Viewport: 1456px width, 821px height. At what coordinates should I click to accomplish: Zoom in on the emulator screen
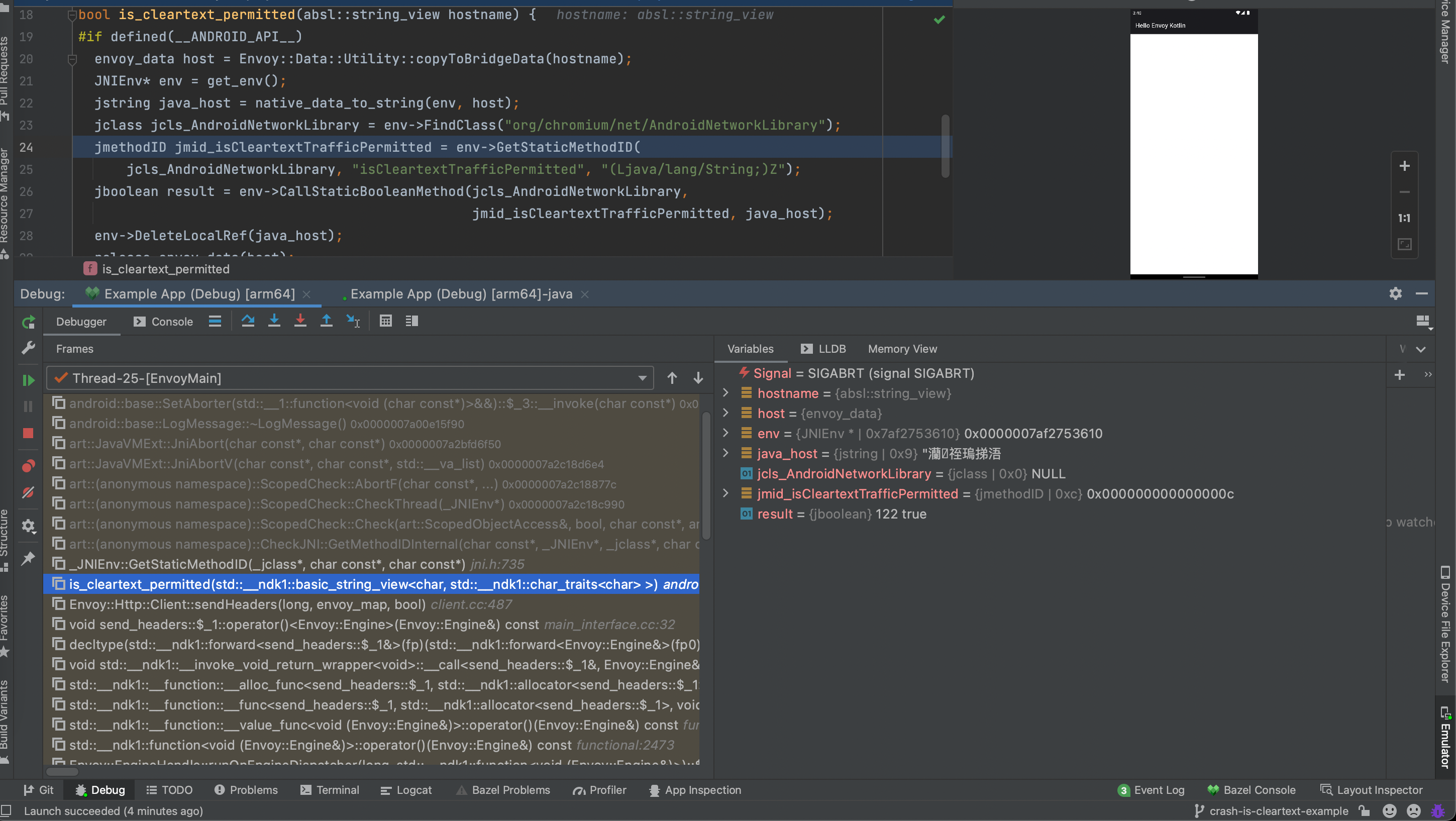pos(1405,166)
